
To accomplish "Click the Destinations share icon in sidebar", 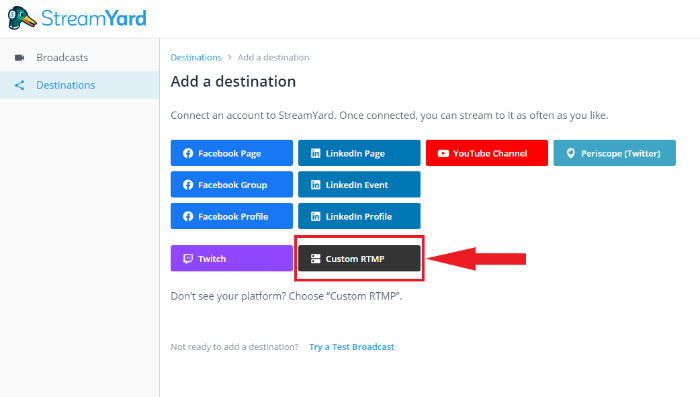I will point(19,85).
